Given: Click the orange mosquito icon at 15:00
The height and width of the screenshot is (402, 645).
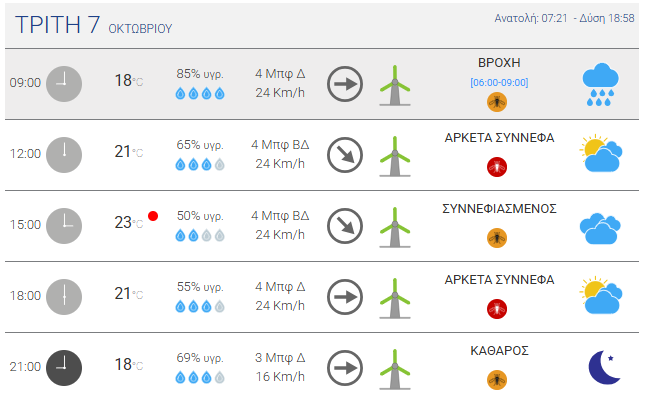Looking at the screenshot, I should [496, 237].
